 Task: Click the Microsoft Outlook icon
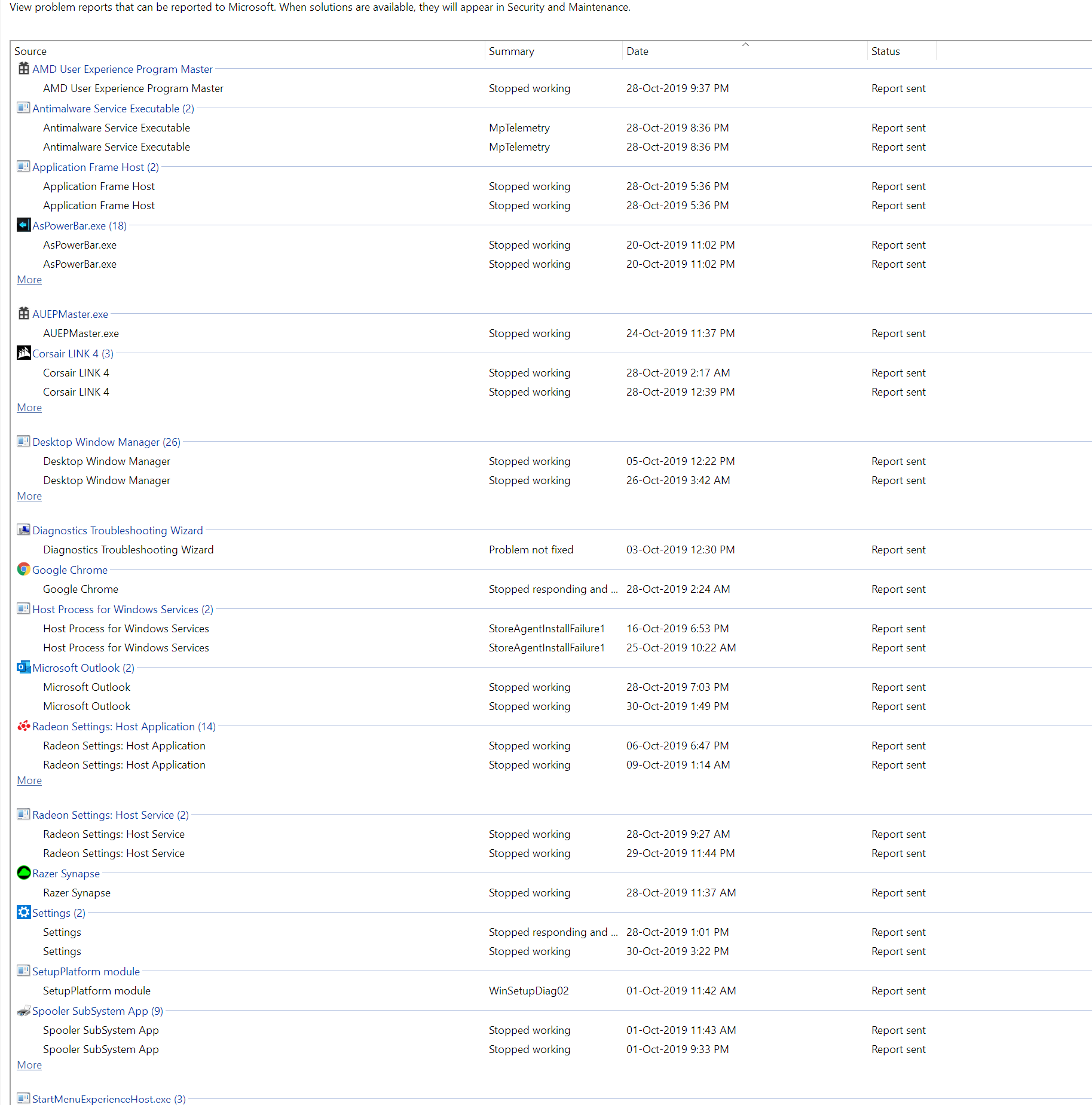(x=23, y=668)
